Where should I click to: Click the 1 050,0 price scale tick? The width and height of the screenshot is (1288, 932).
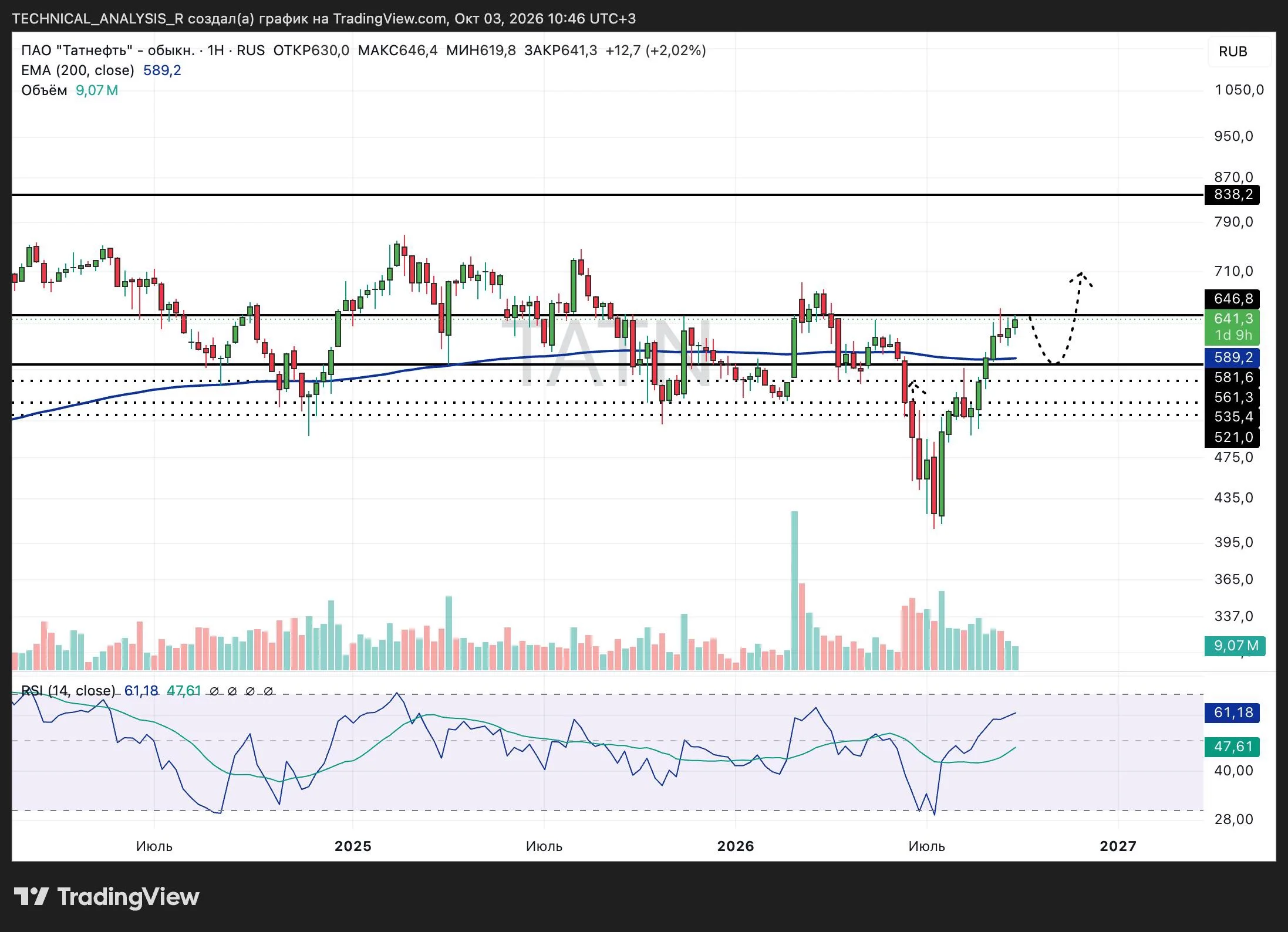(1239, 90)
